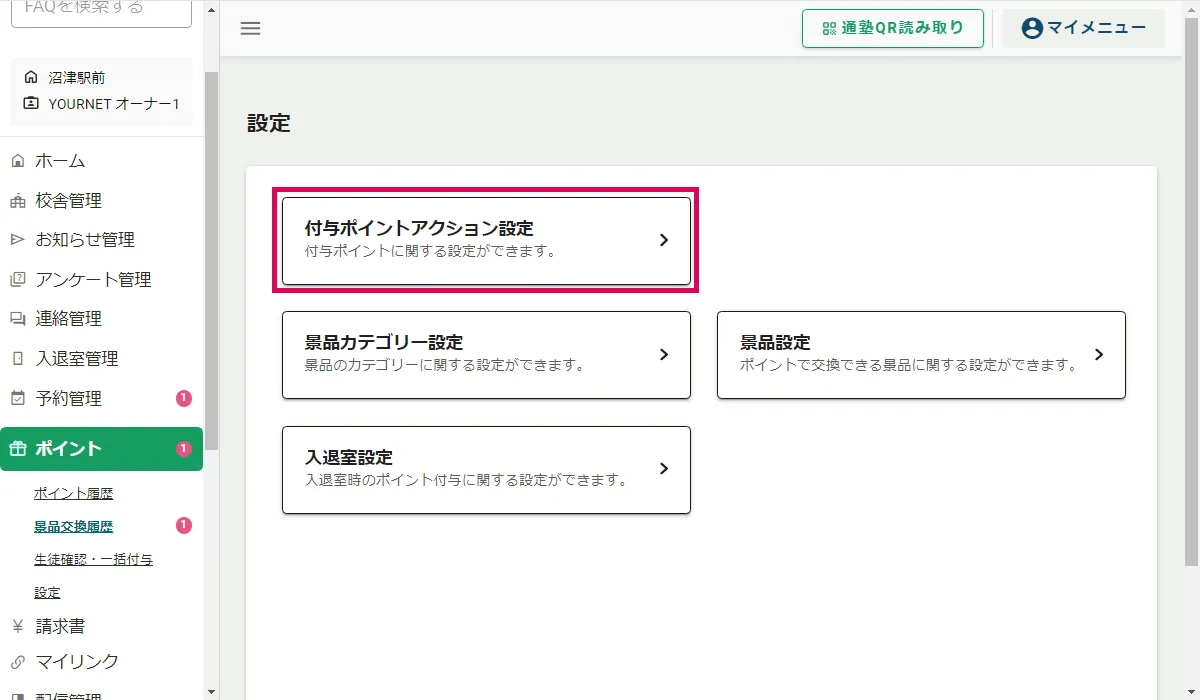Click the door icon beside 入退室管理
1200x700 pixels.
click(x=17, y=359)
